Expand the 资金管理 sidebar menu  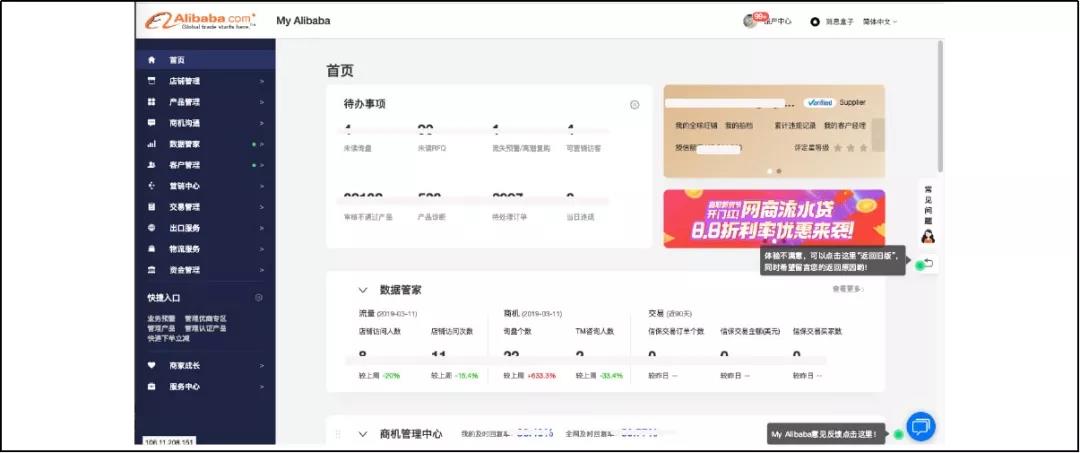[x=262, y=270]
